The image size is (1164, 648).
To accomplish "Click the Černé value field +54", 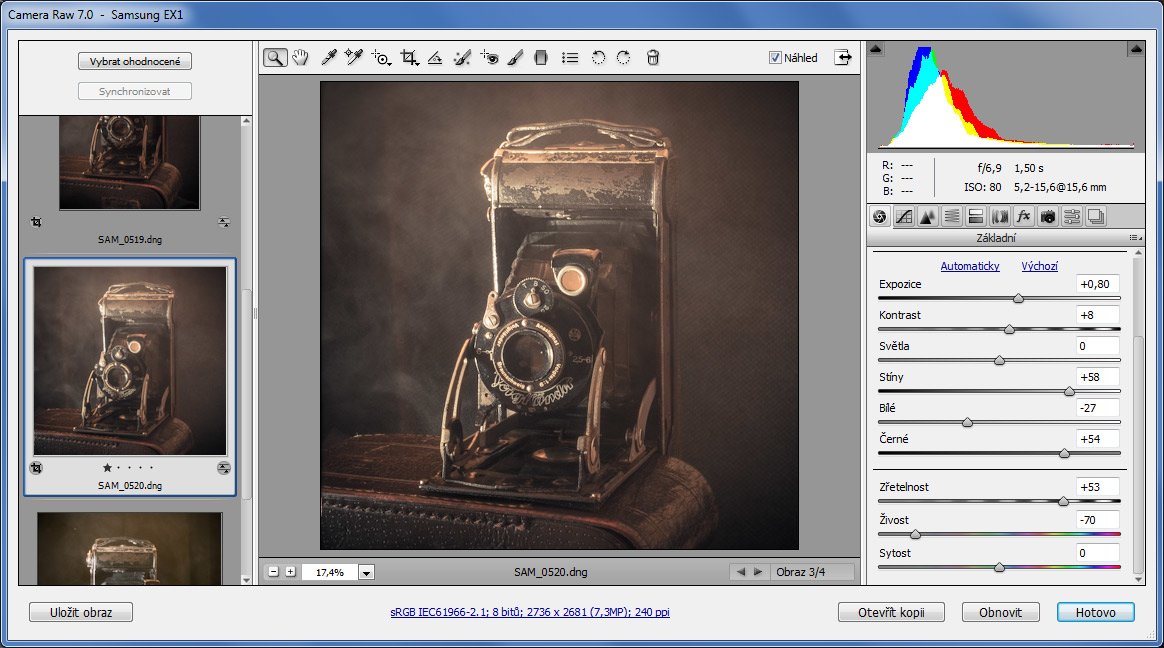I will point(1097,439).
